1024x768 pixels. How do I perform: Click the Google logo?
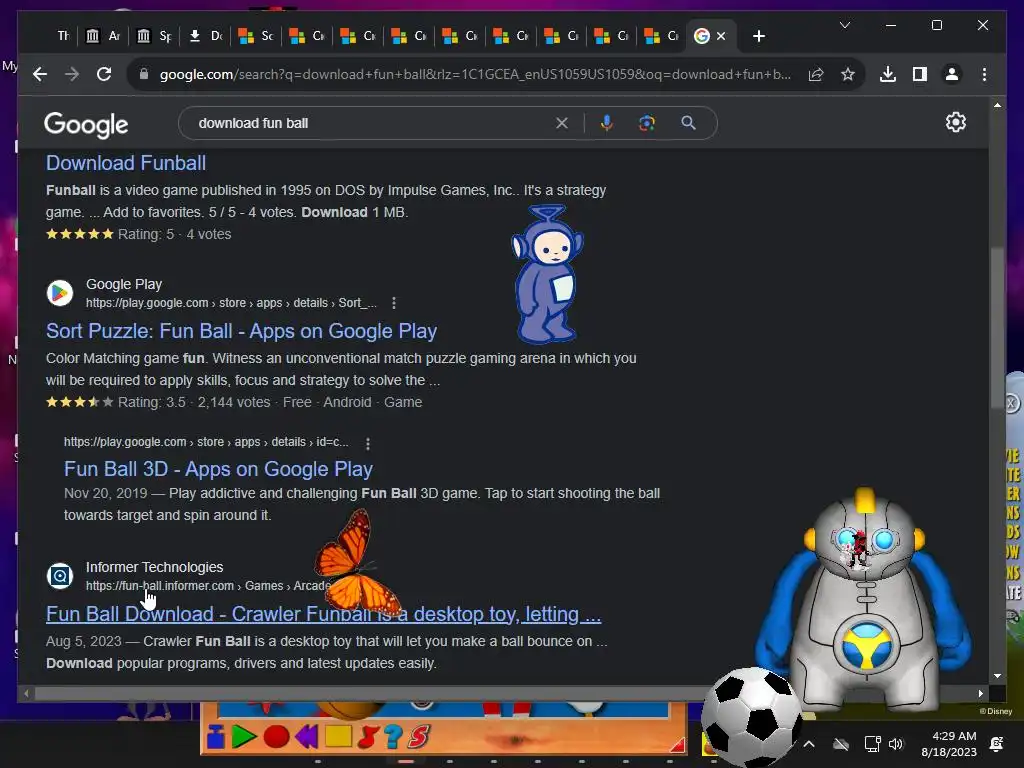tap(86, 124)
